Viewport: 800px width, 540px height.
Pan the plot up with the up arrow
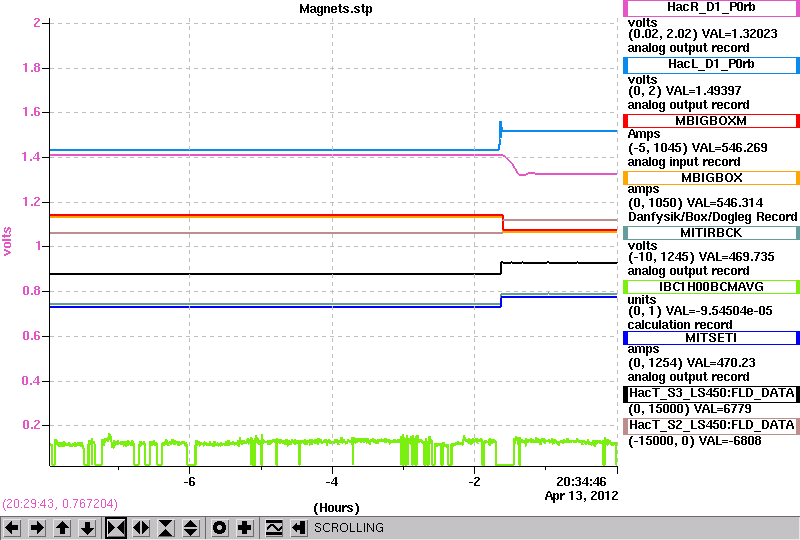coord(63,528)
